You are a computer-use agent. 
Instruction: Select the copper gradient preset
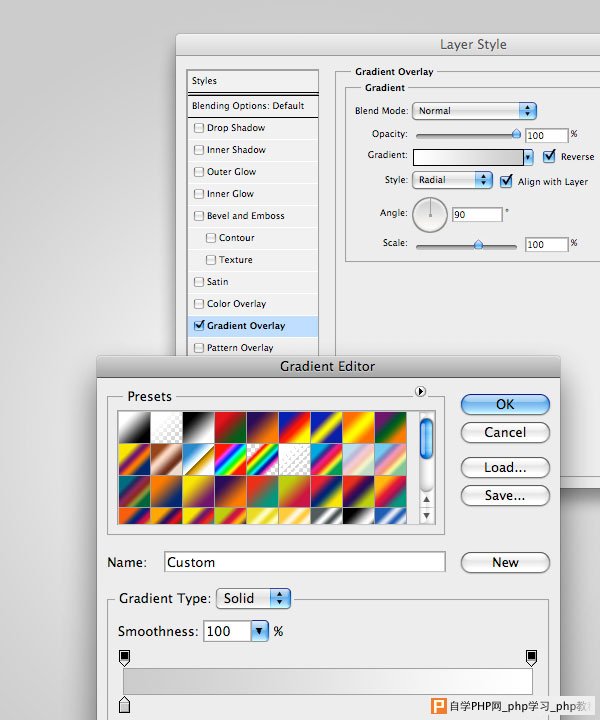166,460
